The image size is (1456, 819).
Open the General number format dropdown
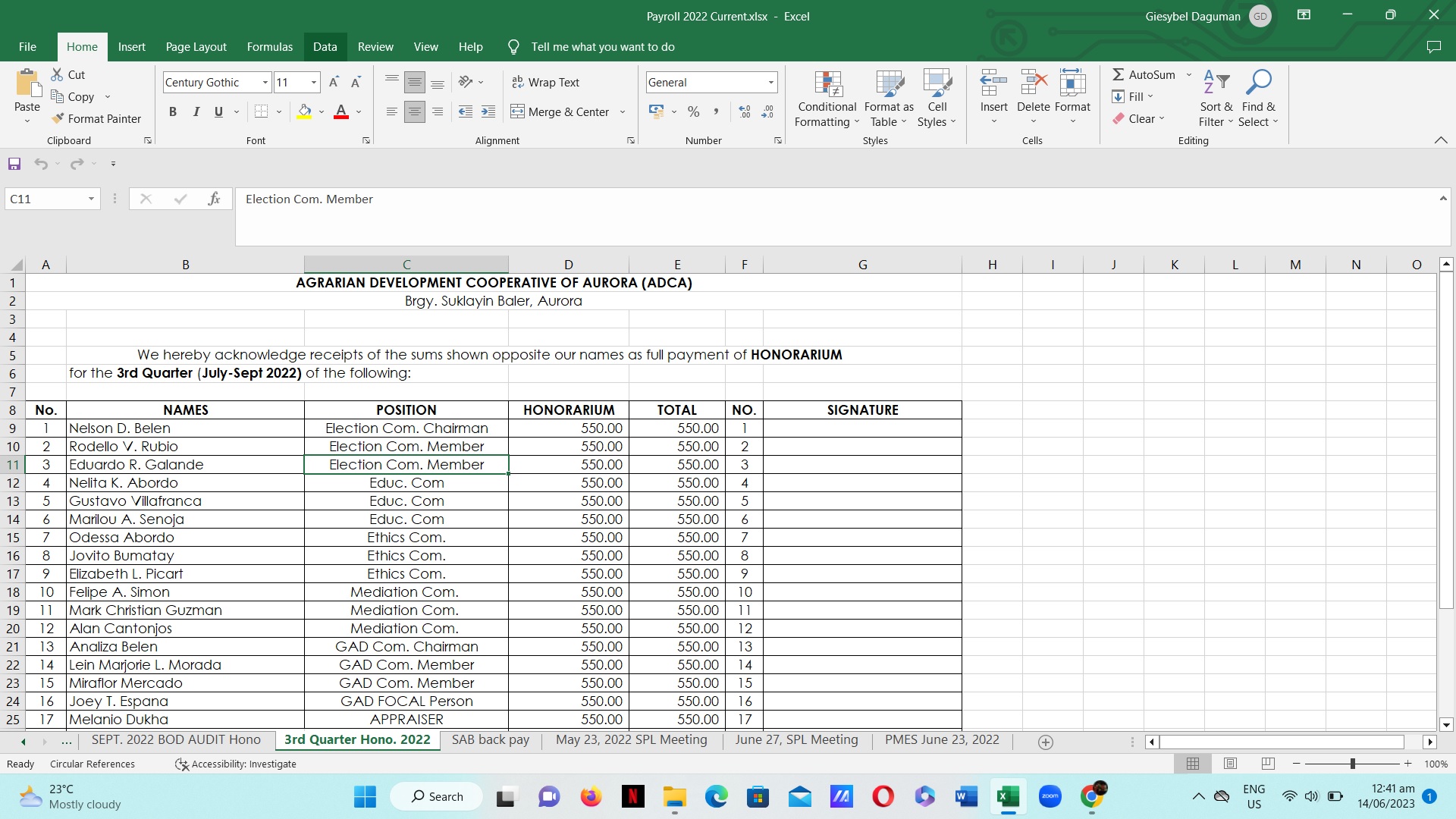tap(770, 82)
